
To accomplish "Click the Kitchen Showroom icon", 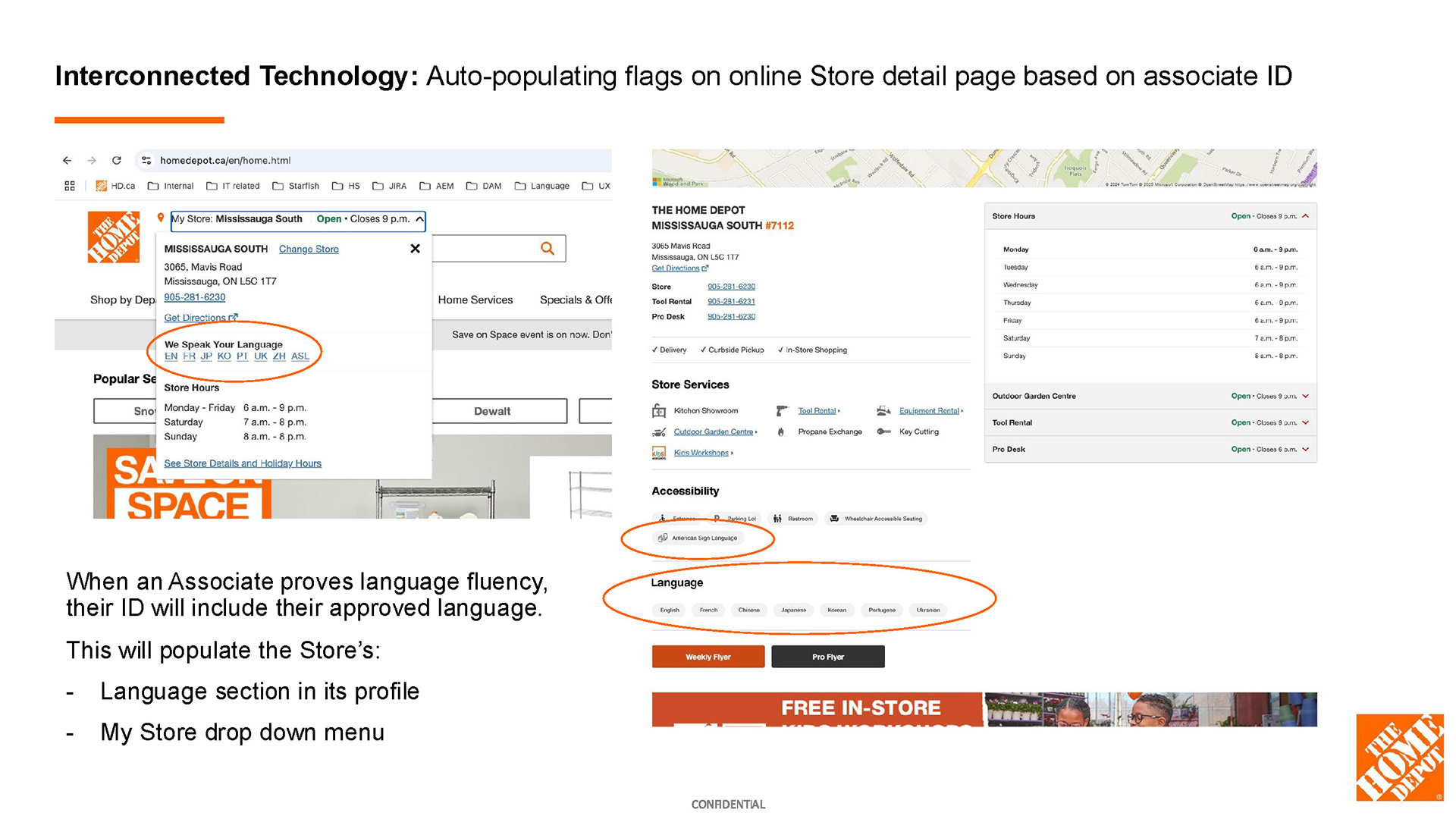I will (x=659, y=411).
